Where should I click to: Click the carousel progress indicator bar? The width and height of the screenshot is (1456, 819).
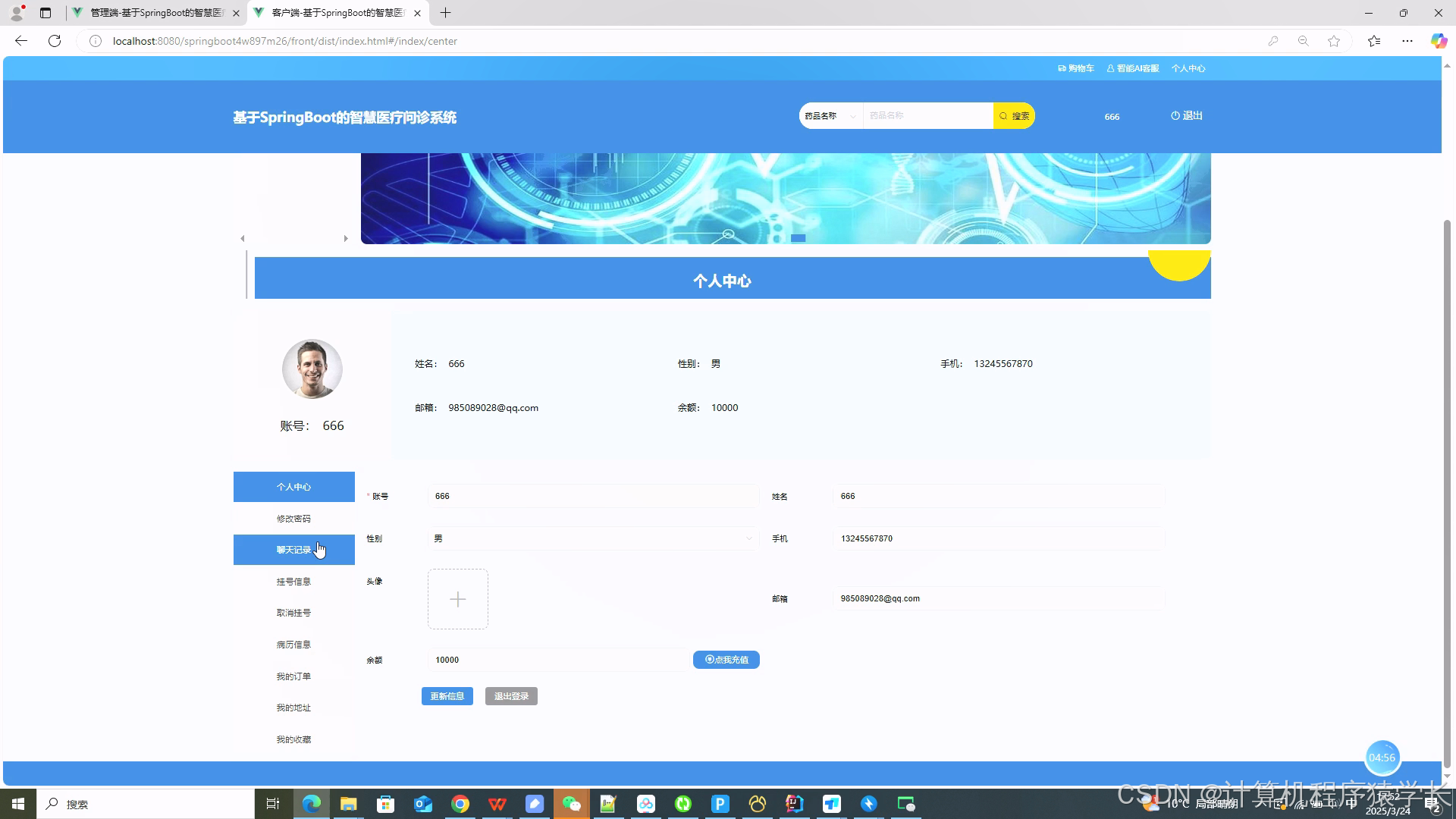tap(799, 237)
